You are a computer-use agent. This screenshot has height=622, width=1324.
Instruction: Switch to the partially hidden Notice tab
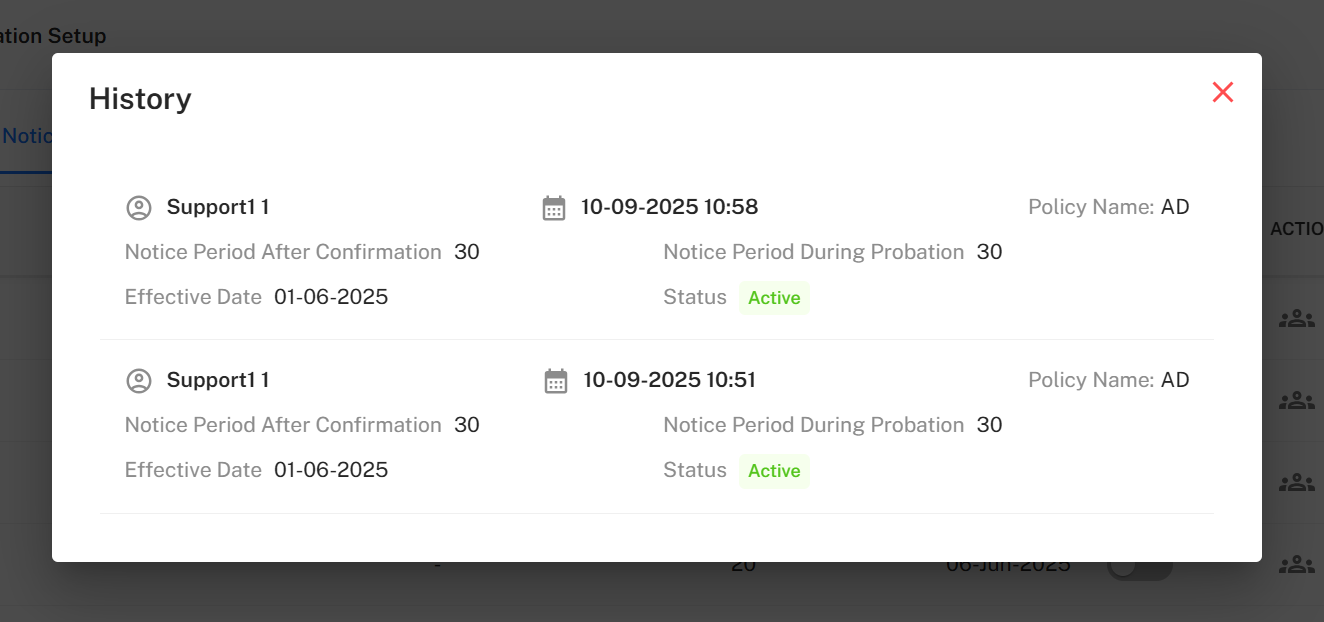26,136
